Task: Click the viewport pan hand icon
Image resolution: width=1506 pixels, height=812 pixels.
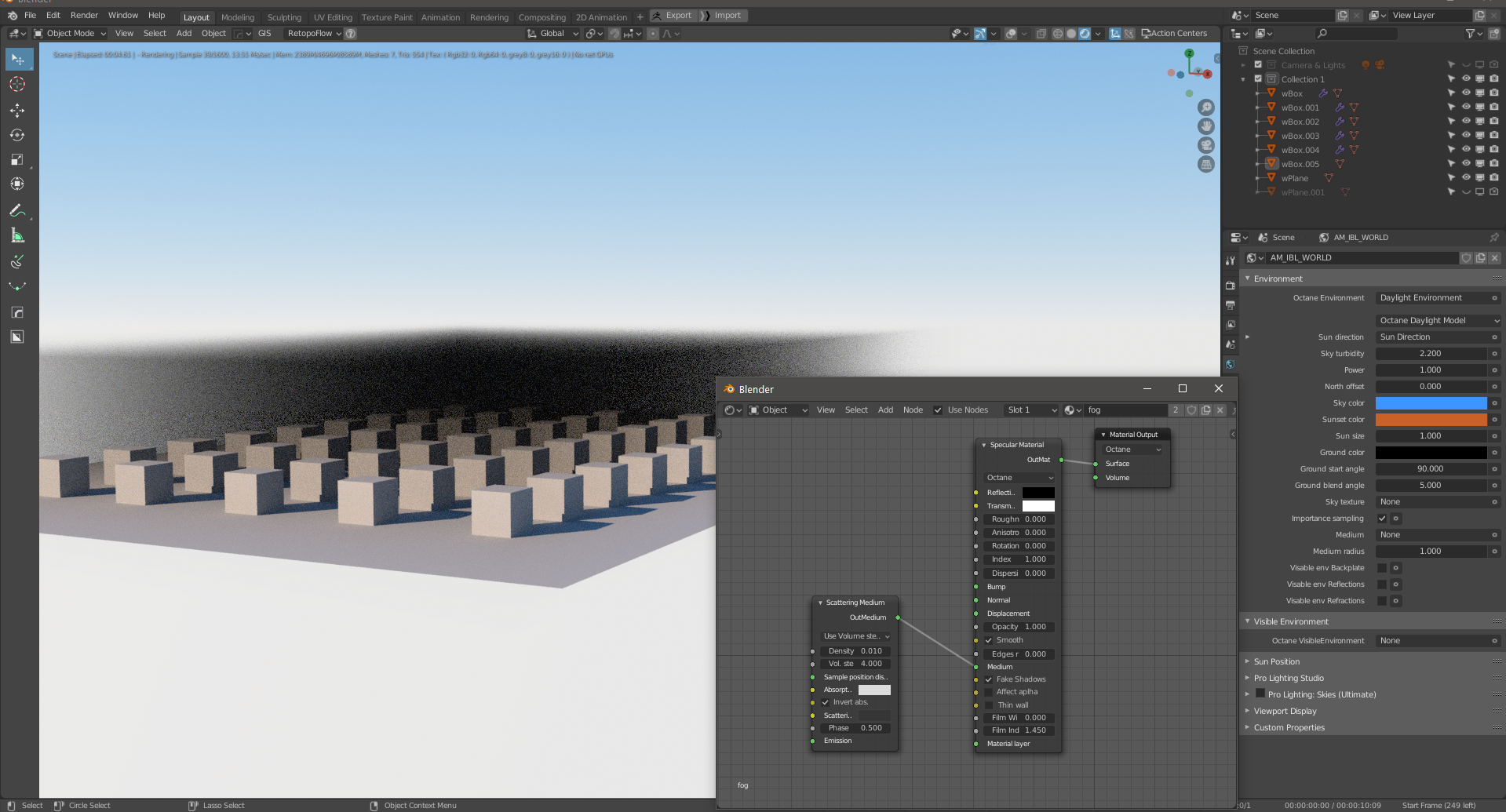Action: [x=1206, y=126]
